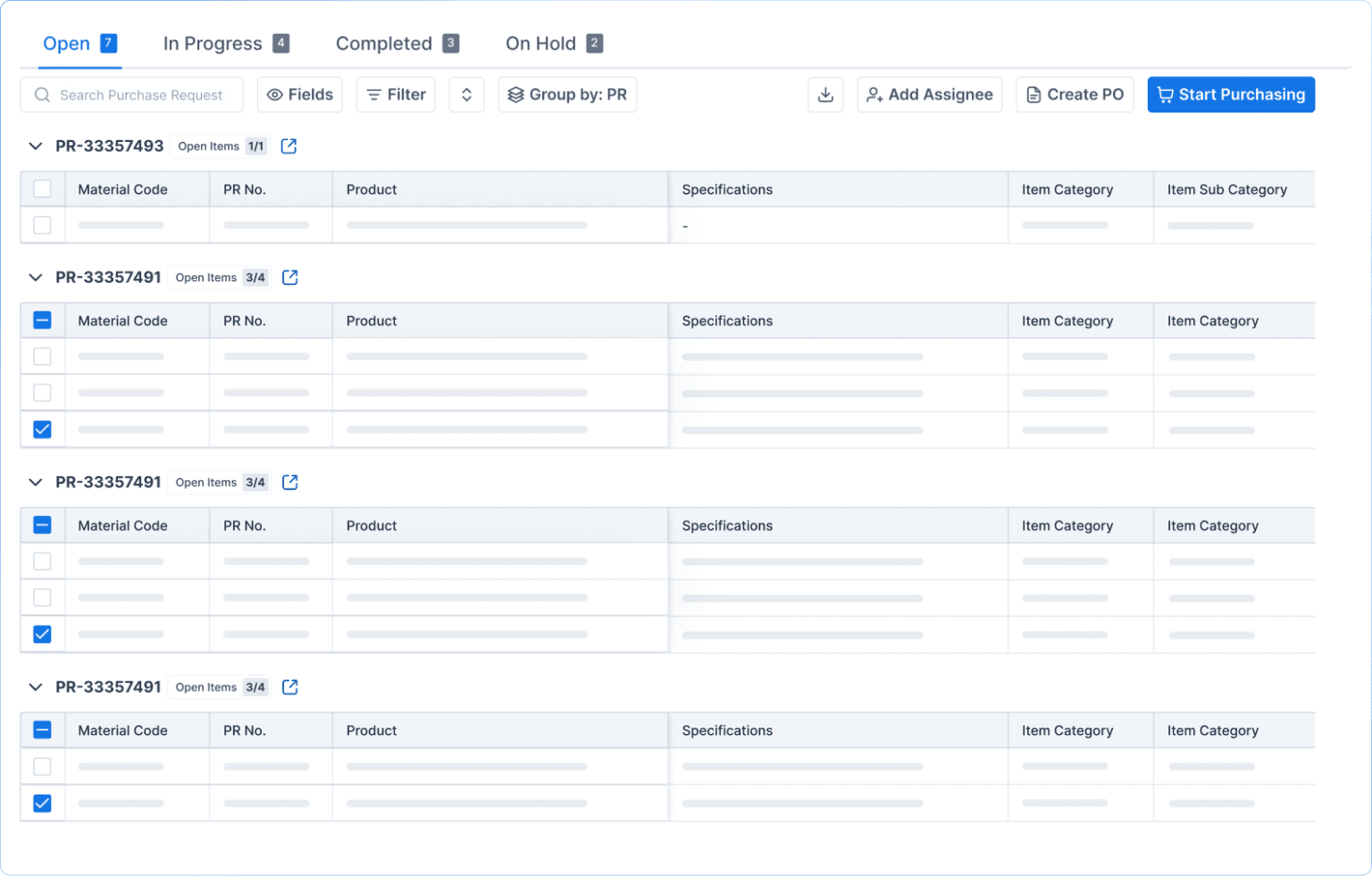Click the download icon button

pyautogui.click(x=825, y=95)
